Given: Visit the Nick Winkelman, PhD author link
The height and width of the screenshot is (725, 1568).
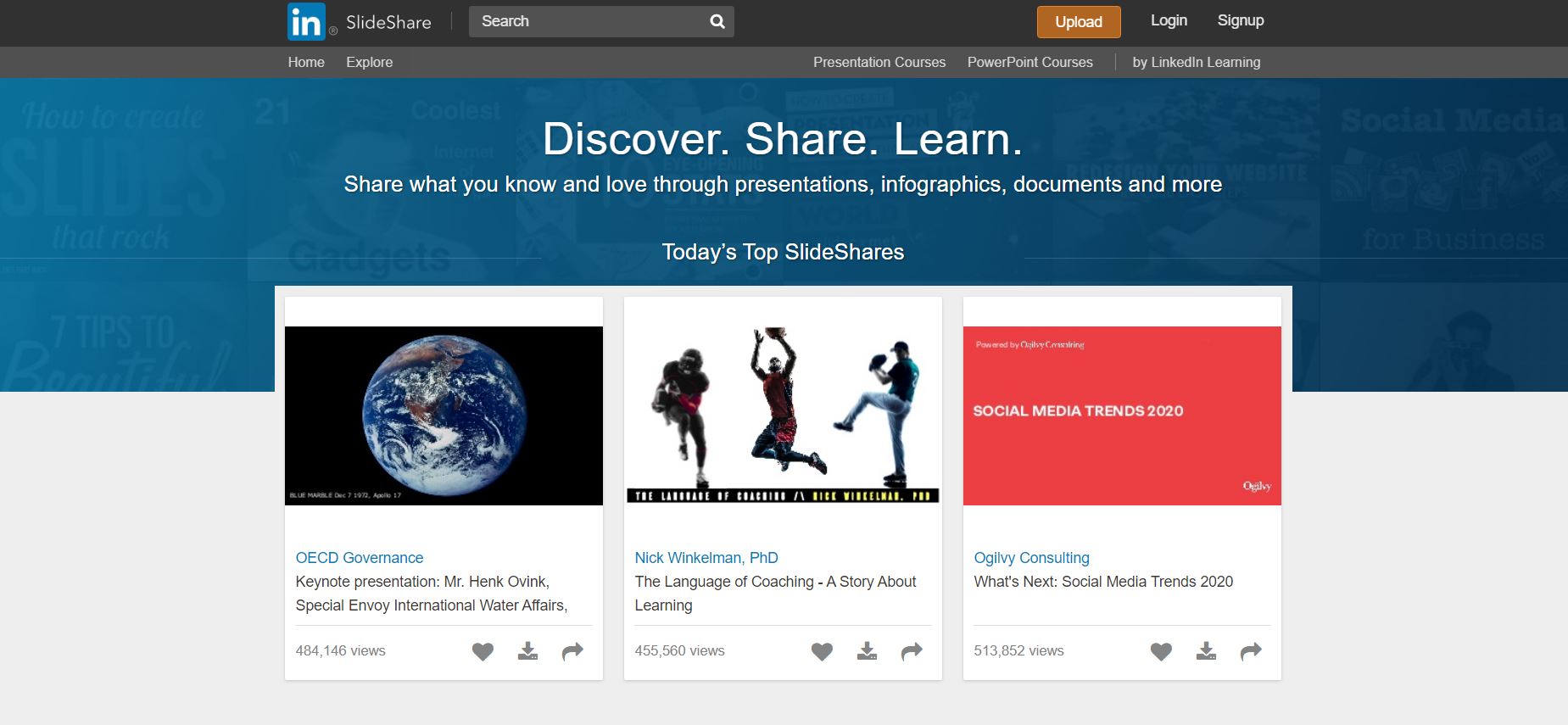Looking at the screenshot, I should [x=706, y=558].
